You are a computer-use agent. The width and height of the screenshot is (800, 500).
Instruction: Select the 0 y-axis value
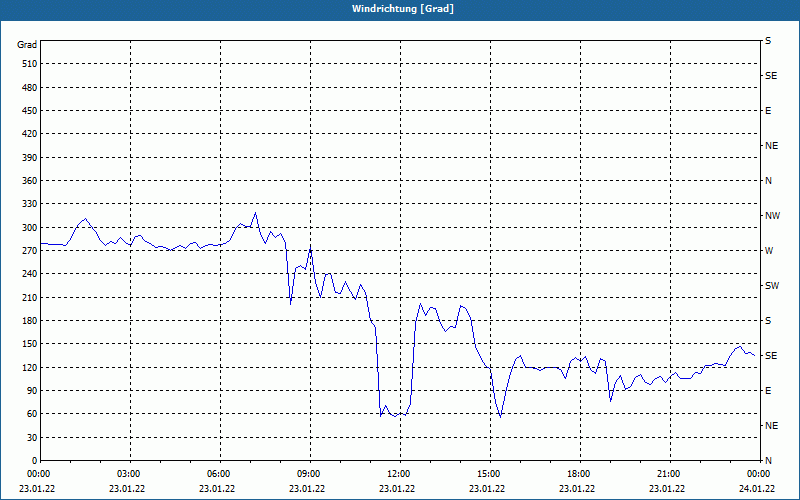pyautogui.click(x=34, y=461)
